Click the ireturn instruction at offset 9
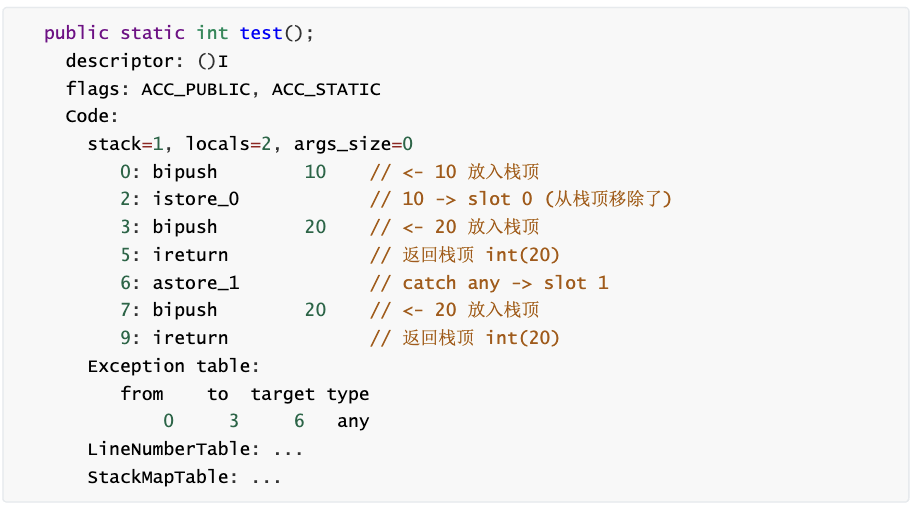Screen dimensions: 918x506 (190, 338)
